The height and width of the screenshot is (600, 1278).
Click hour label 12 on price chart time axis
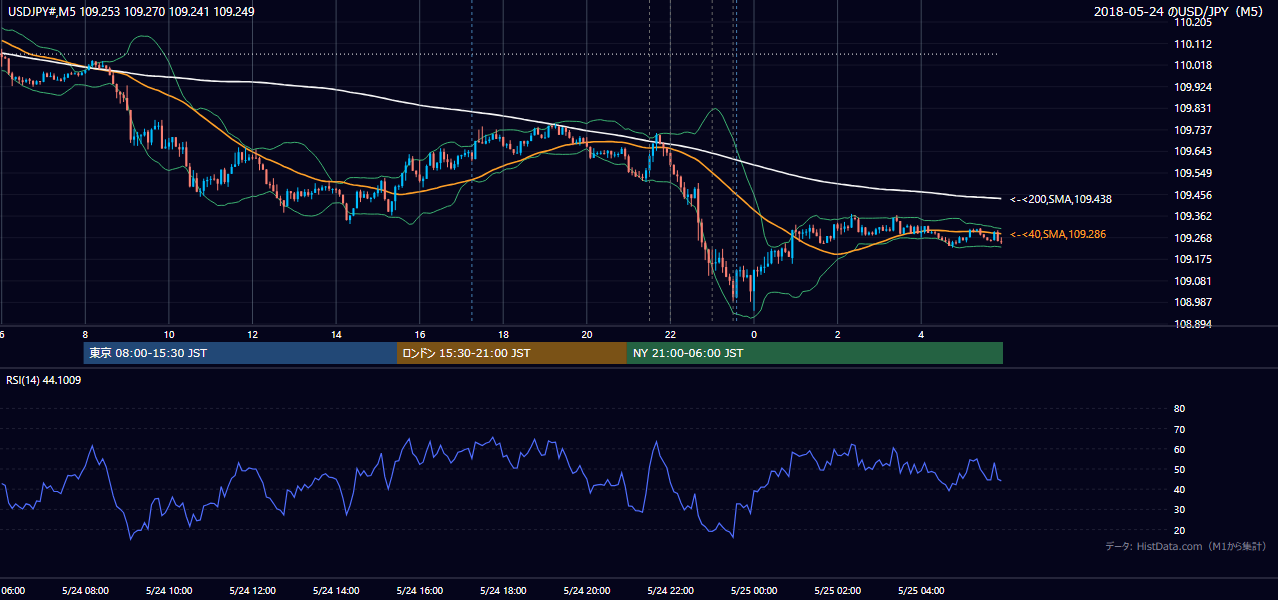(x=252, y=334)
